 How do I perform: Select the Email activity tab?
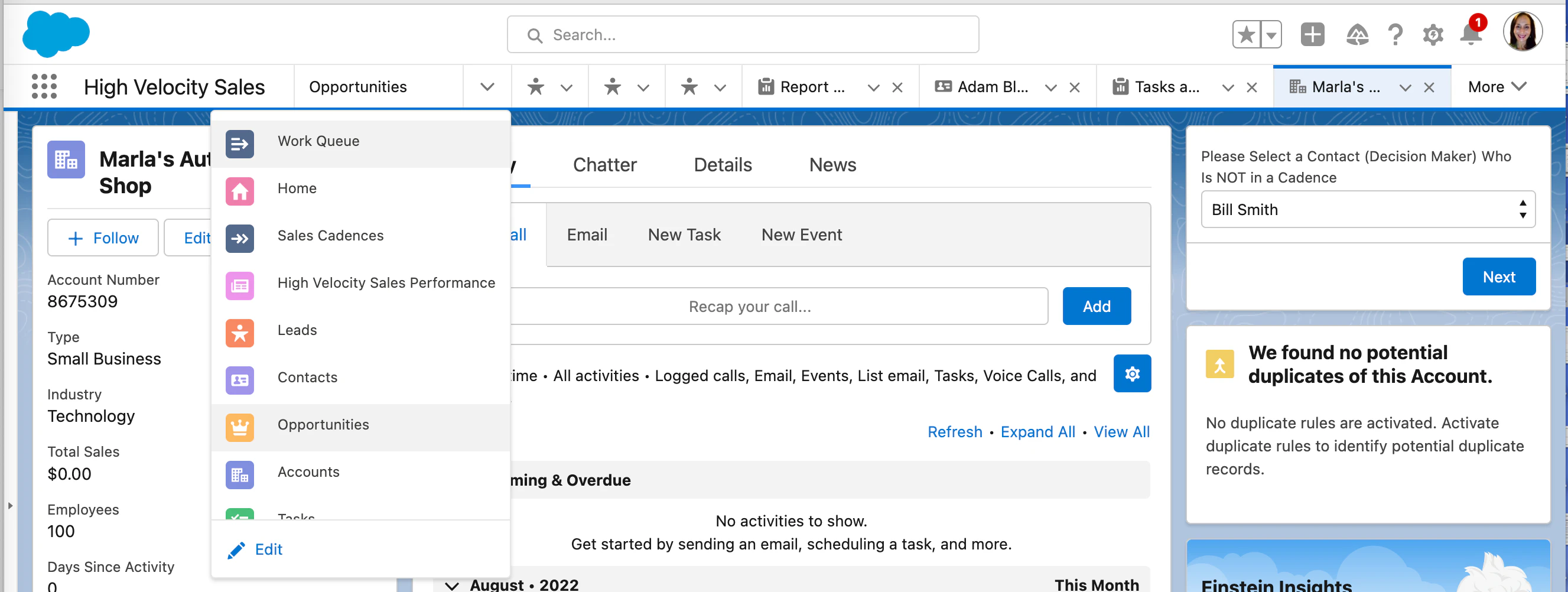[x=587, y=235]
